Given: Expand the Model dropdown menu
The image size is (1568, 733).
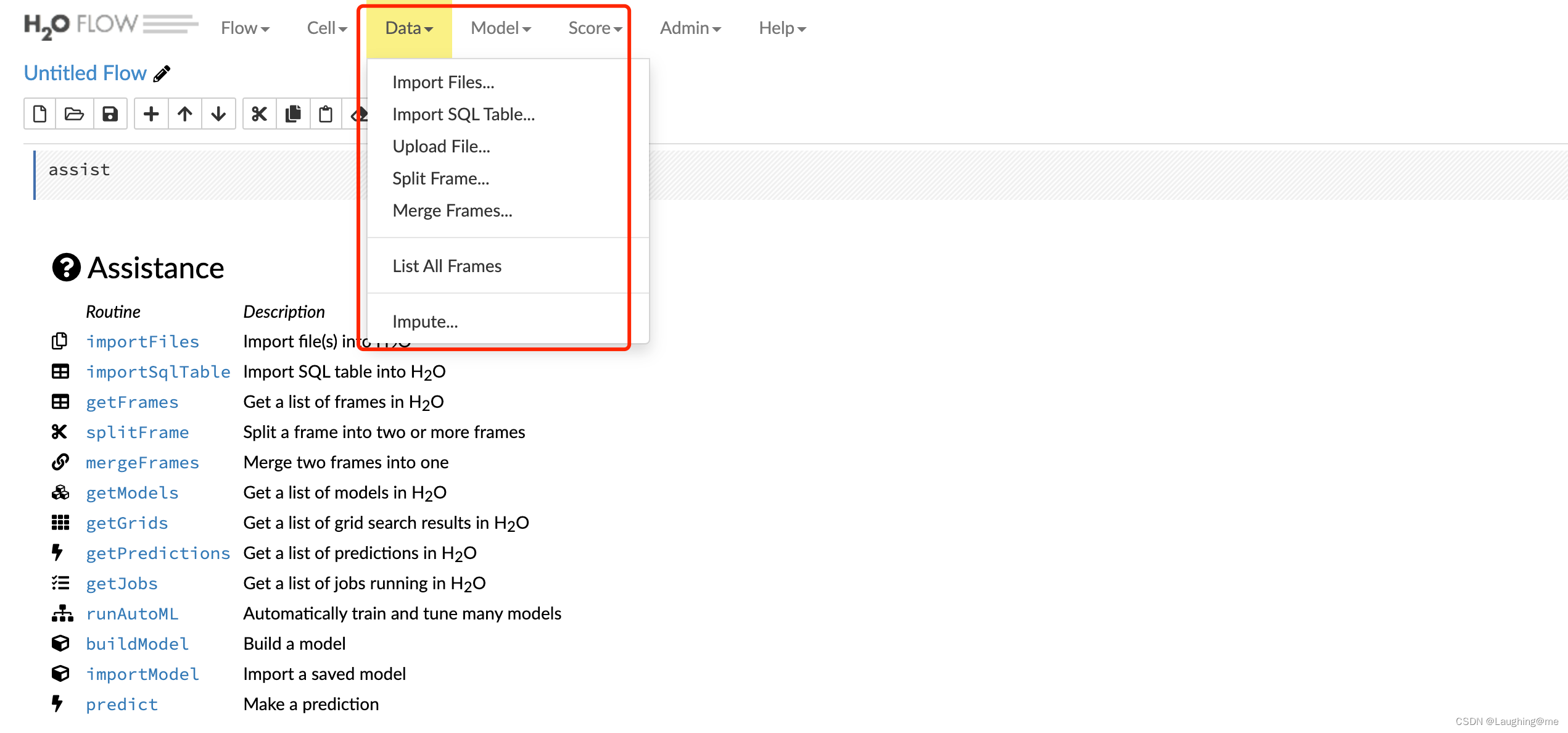Looking at the screenshot, I should pos(500,28).
